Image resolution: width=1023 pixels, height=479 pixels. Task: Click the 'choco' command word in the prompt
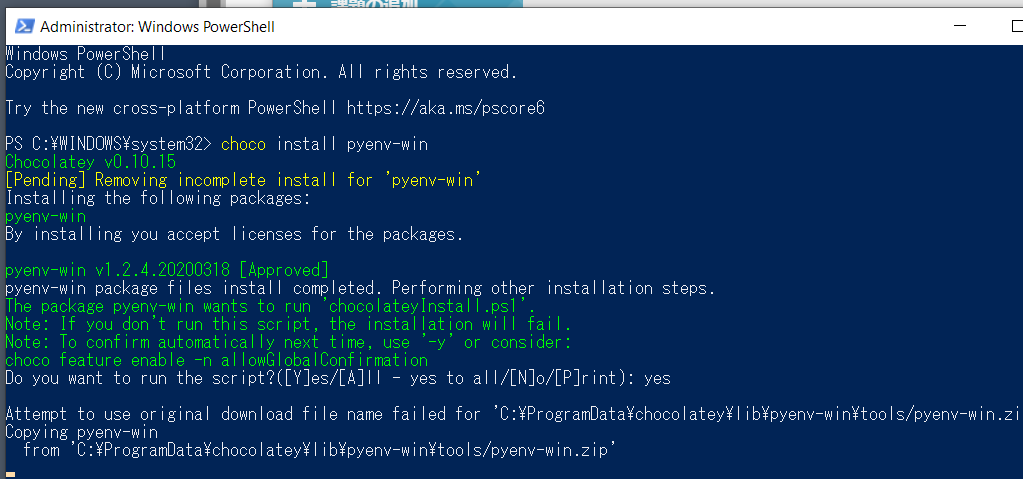point(243,144)
